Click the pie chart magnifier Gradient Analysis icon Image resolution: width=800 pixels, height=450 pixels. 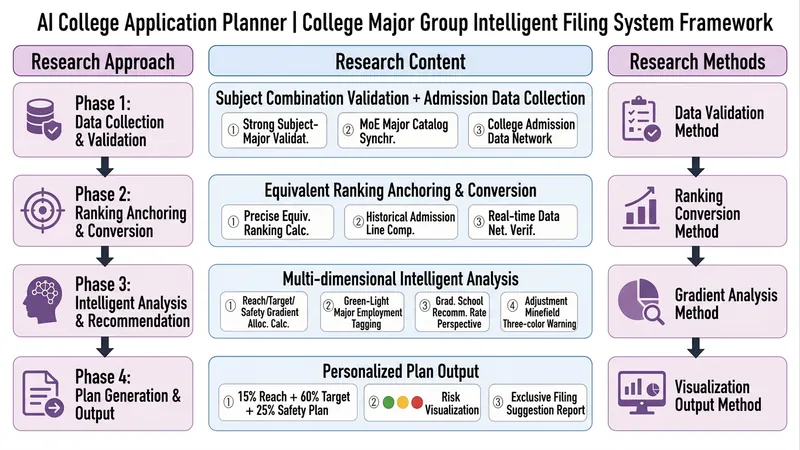(641, 301)
